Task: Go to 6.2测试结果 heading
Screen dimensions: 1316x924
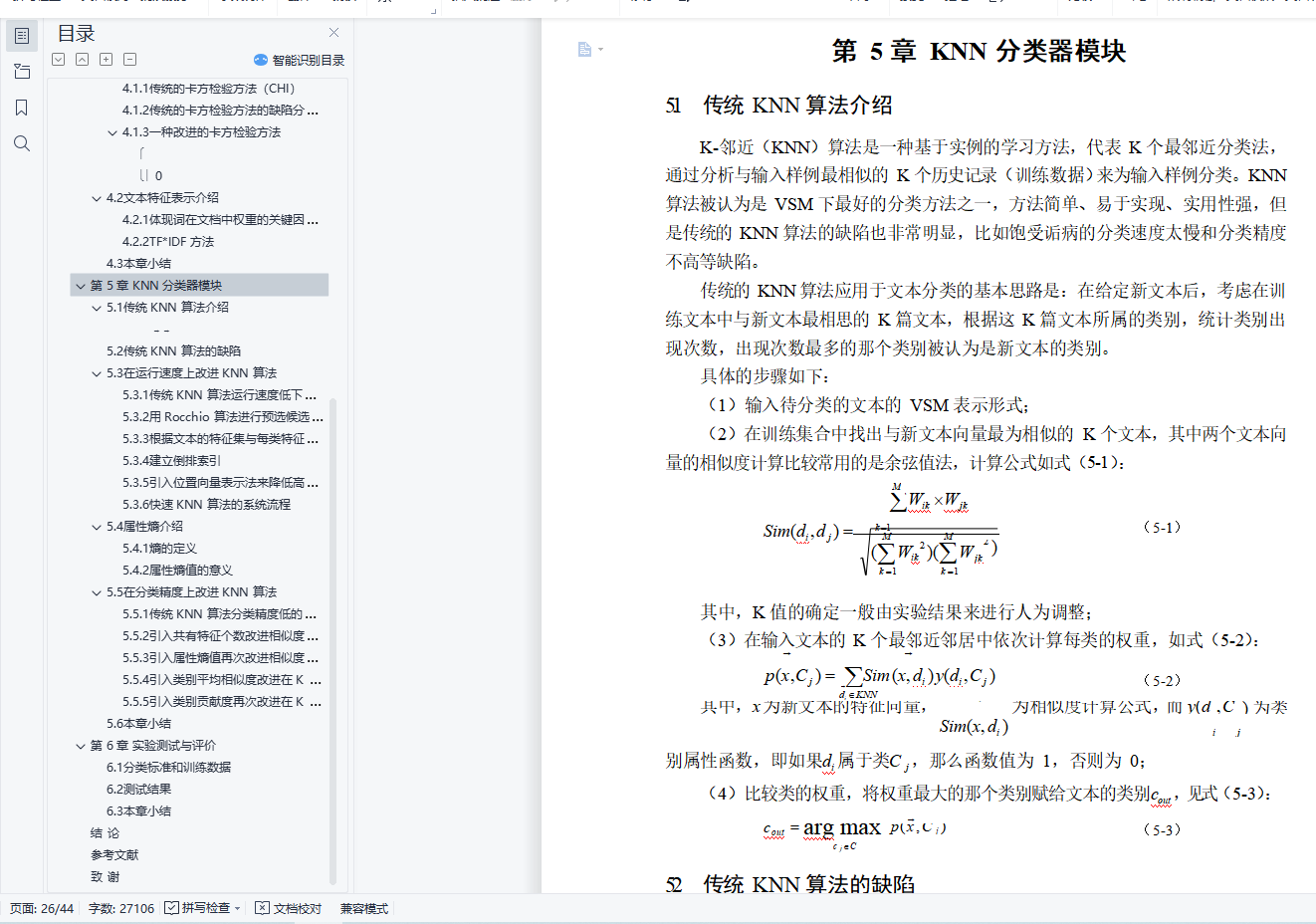Action: coord(138,790)
